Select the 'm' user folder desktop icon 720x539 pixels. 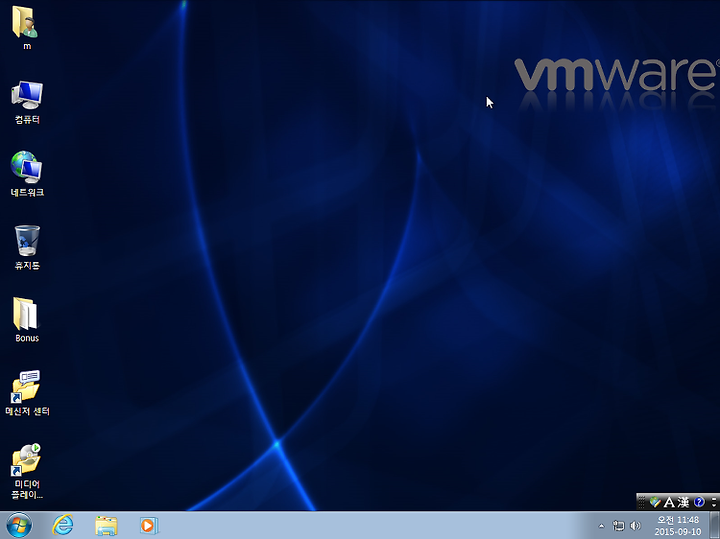tap(26, 27)
